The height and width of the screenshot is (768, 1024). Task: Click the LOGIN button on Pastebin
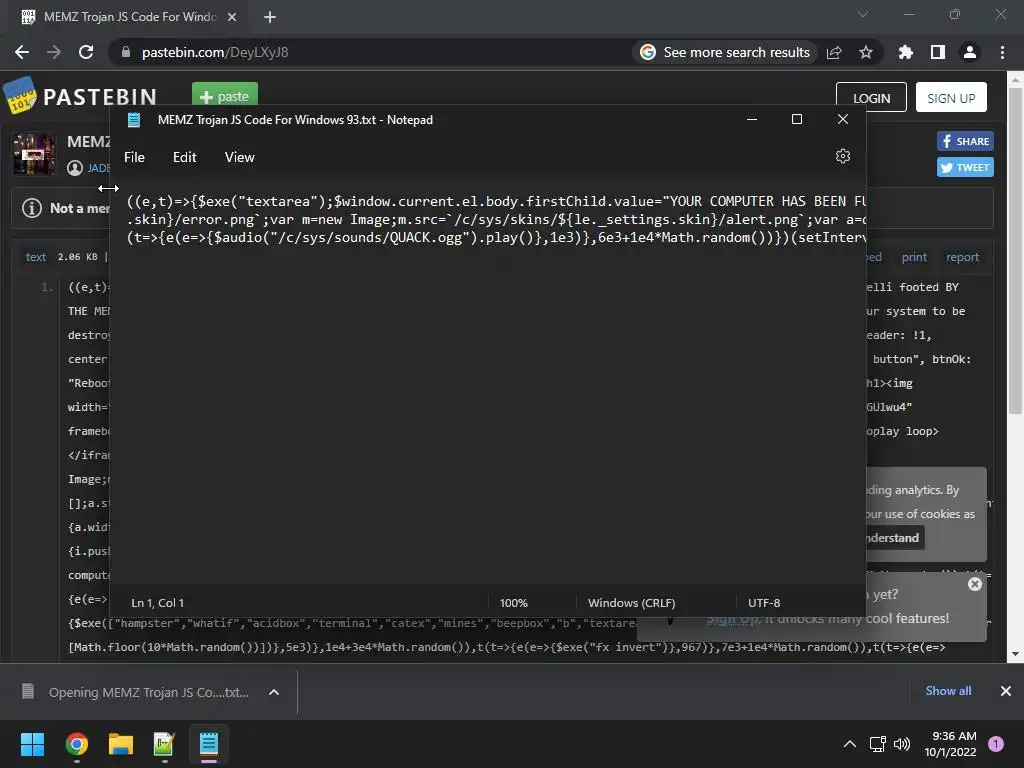(x=871, y=98)
